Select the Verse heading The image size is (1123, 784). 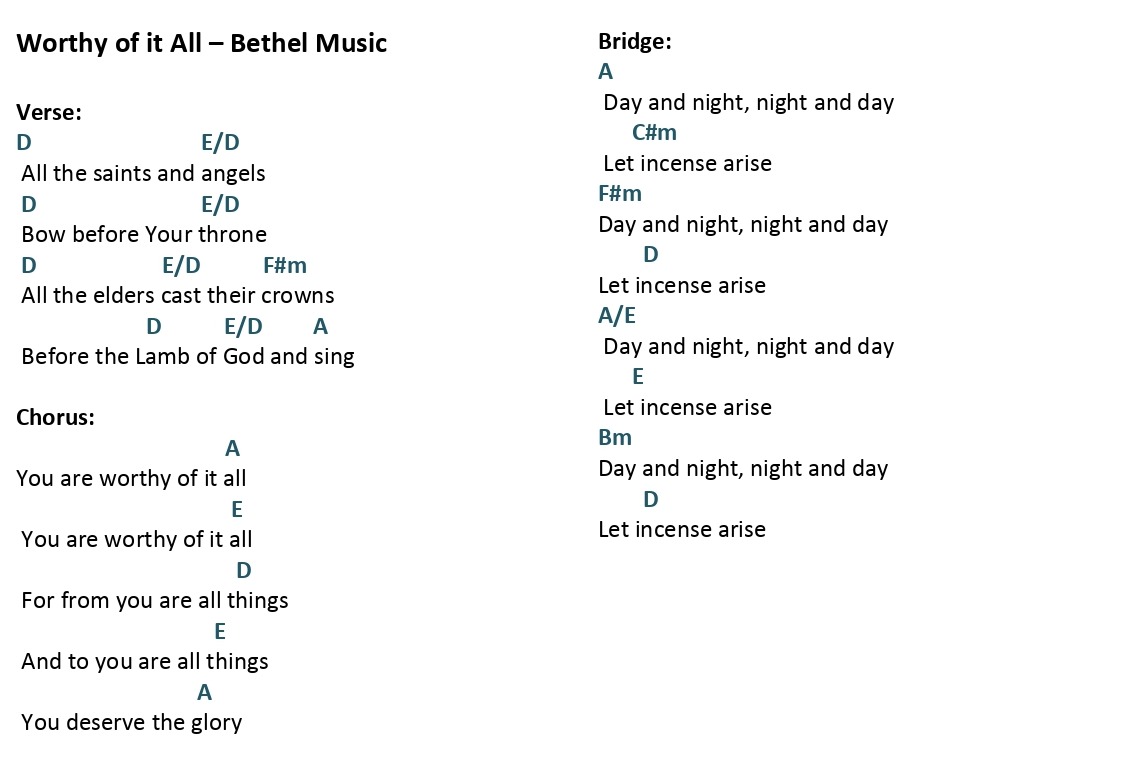pyautogui.click(x=49, y=112)
